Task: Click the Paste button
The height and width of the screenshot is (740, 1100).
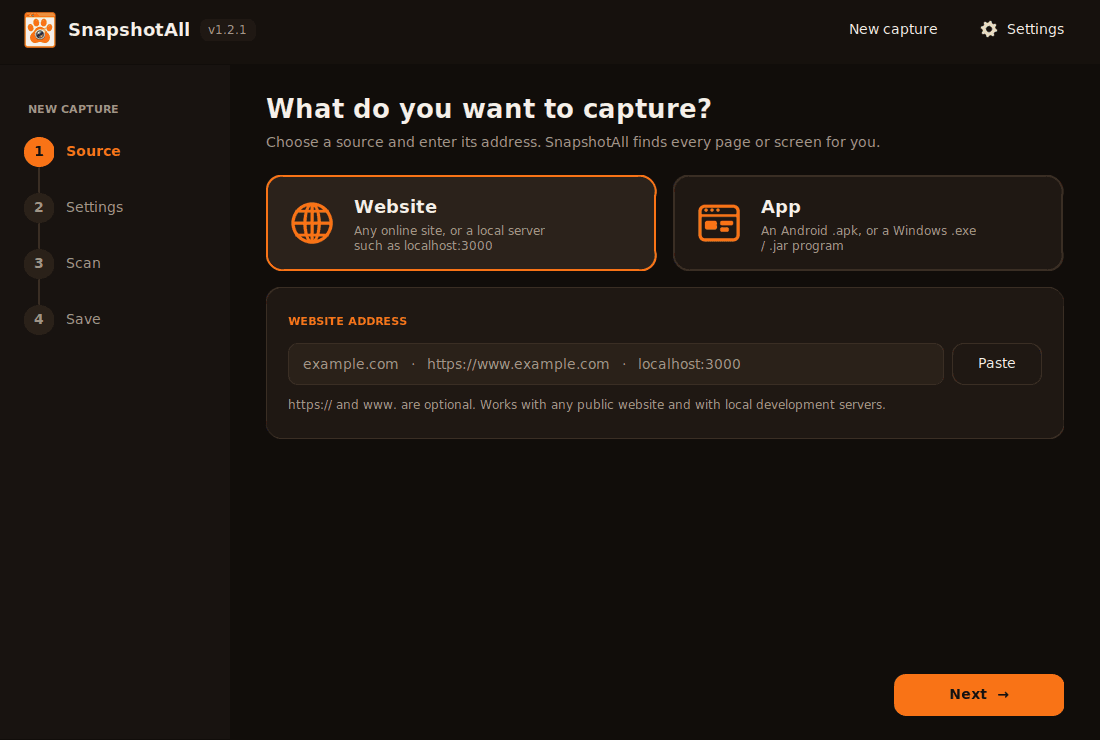Action: click(x=996, y=363)
